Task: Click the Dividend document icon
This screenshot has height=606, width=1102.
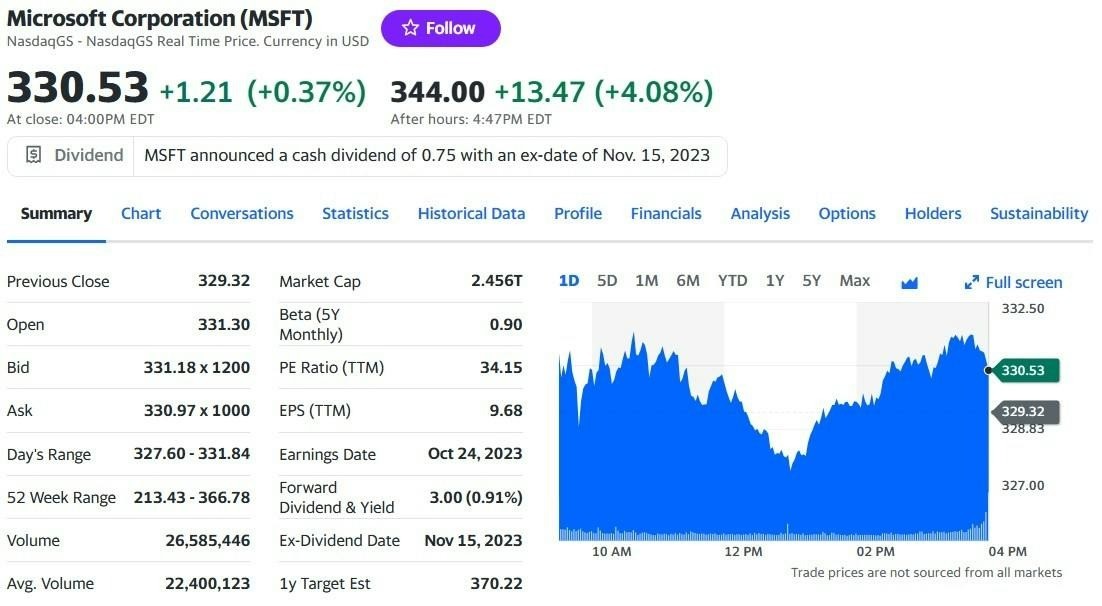Action: coord(33,155)
